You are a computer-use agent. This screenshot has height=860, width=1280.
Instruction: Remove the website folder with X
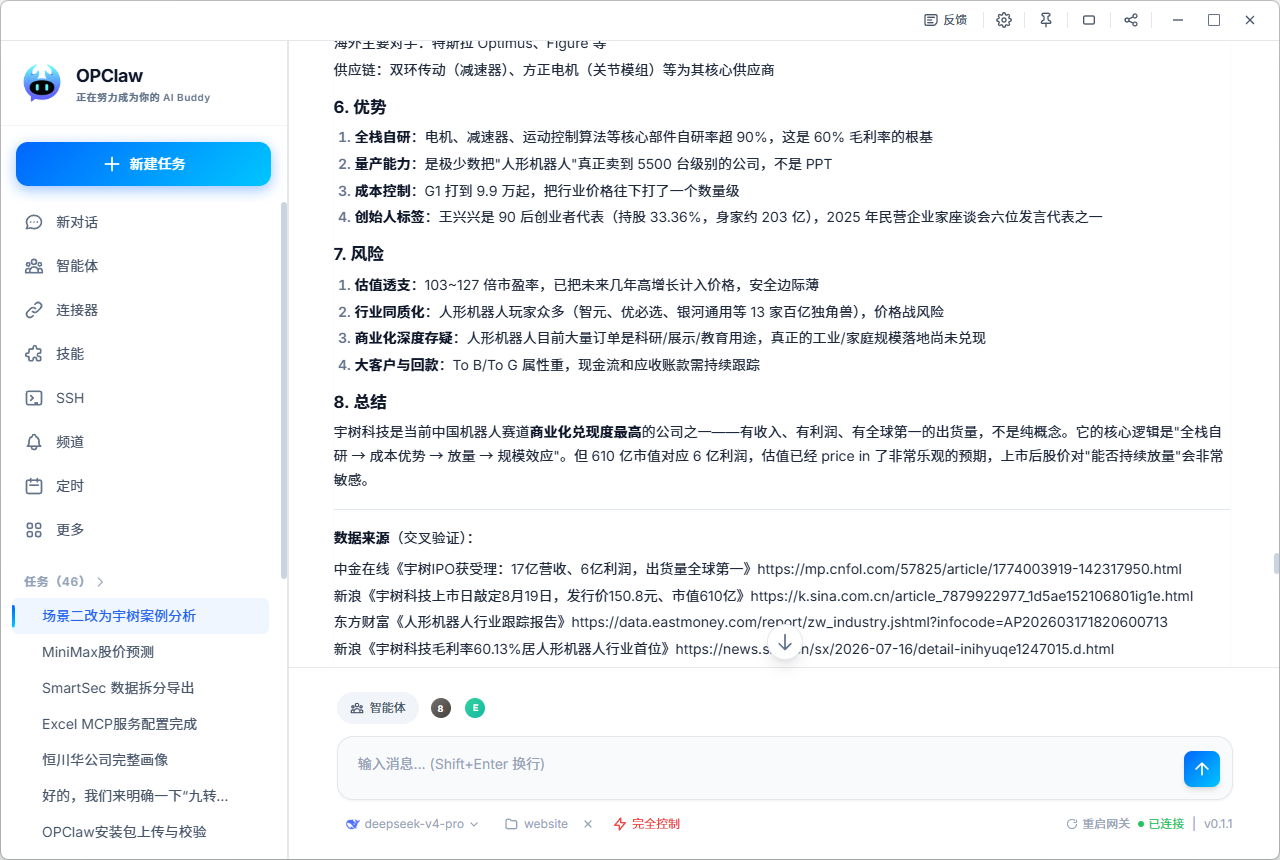click(x=588, y=824)
